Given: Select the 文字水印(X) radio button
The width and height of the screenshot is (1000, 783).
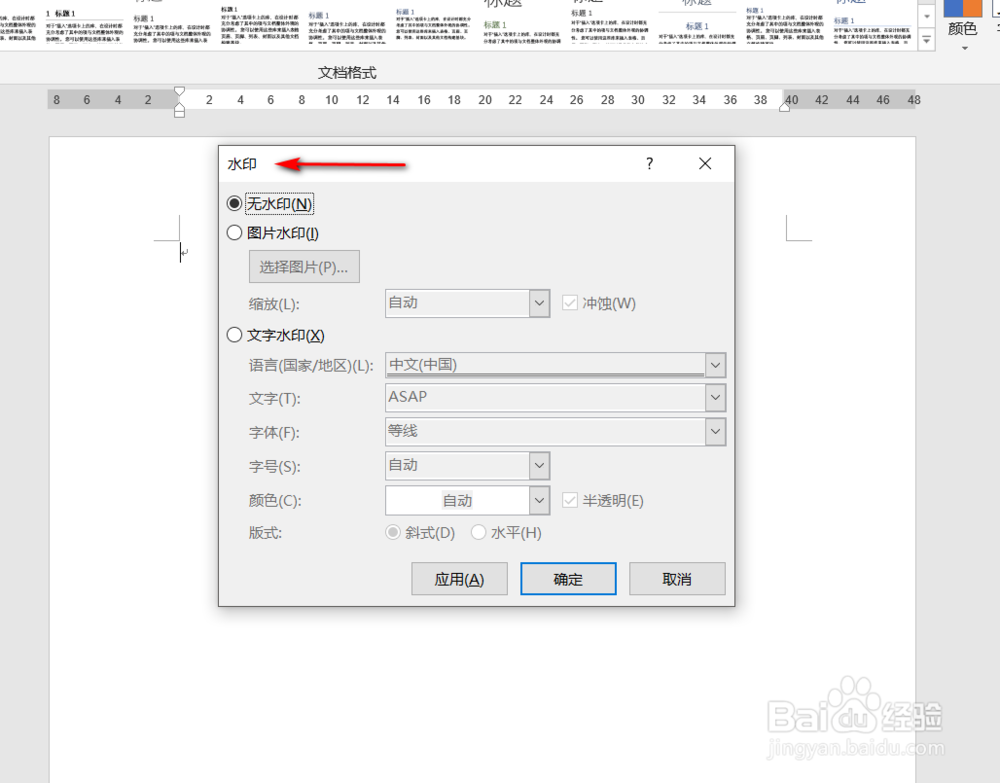Looking at the screenshot, I should pos(234,335).
